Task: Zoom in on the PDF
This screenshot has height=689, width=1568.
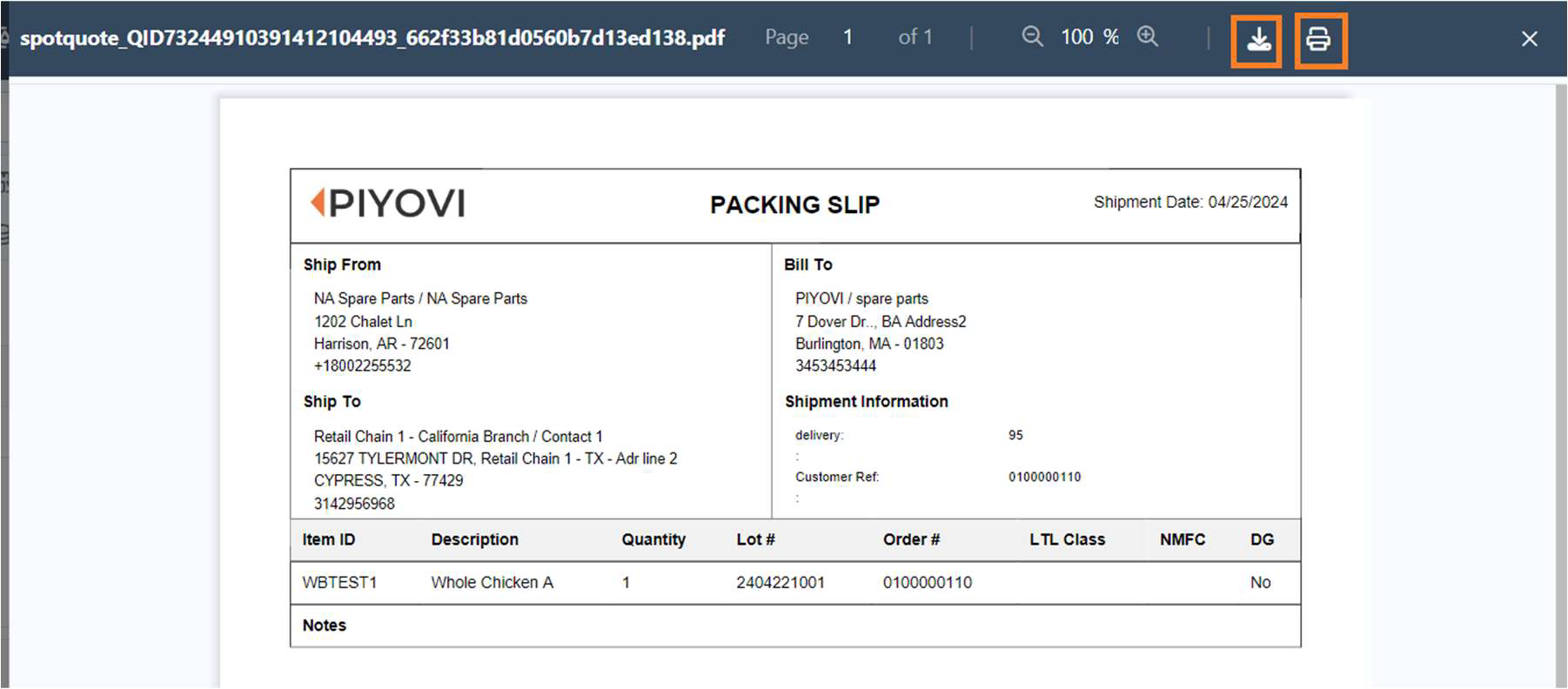Action: (x=1148, y=37)
